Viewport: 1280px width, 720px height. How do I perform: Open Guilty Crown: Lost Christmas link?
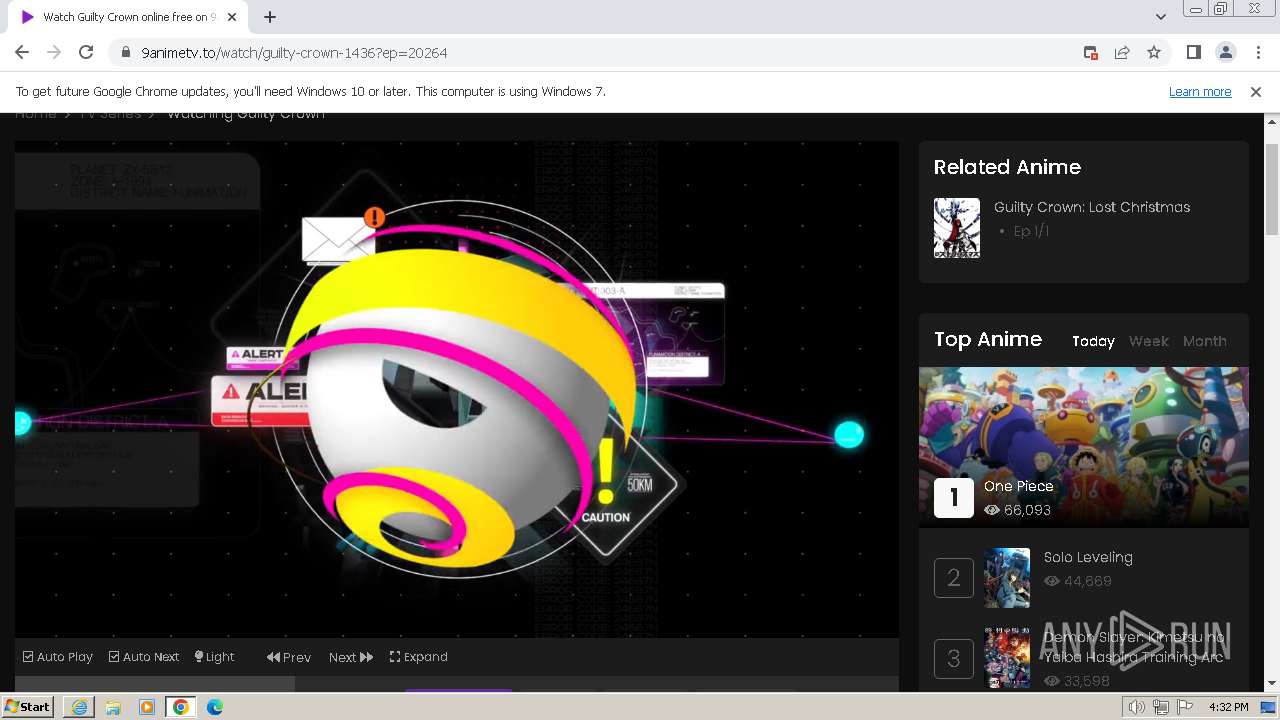click(x=1092, y=207)
